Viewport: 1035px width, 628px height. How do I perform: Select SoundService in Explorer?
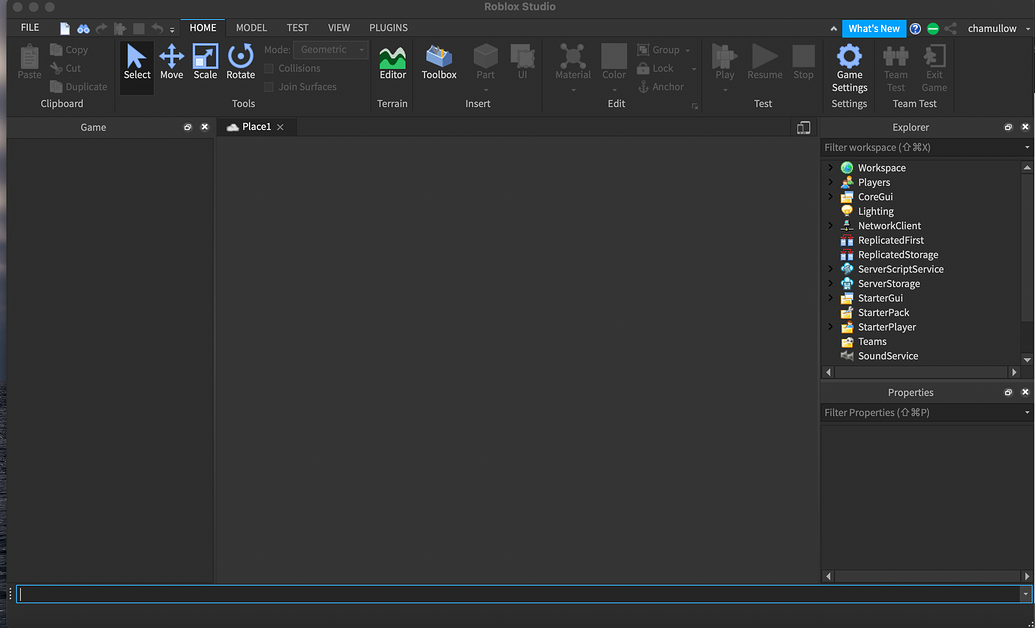tap(888, 356)
